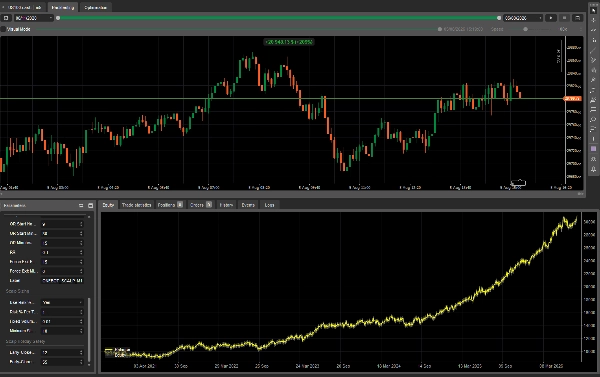Open the History tab
Viewport: 600px width, 377px height.
click(226, 205)
